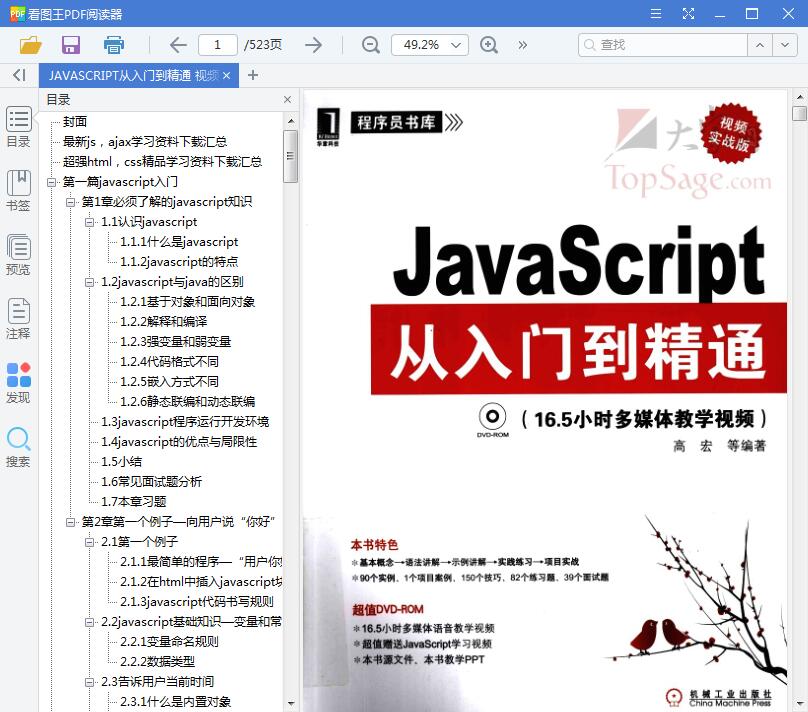This screenshot has width=808, height=712.
Task: Click the 查找 search input field
Action: coord(663,45)
